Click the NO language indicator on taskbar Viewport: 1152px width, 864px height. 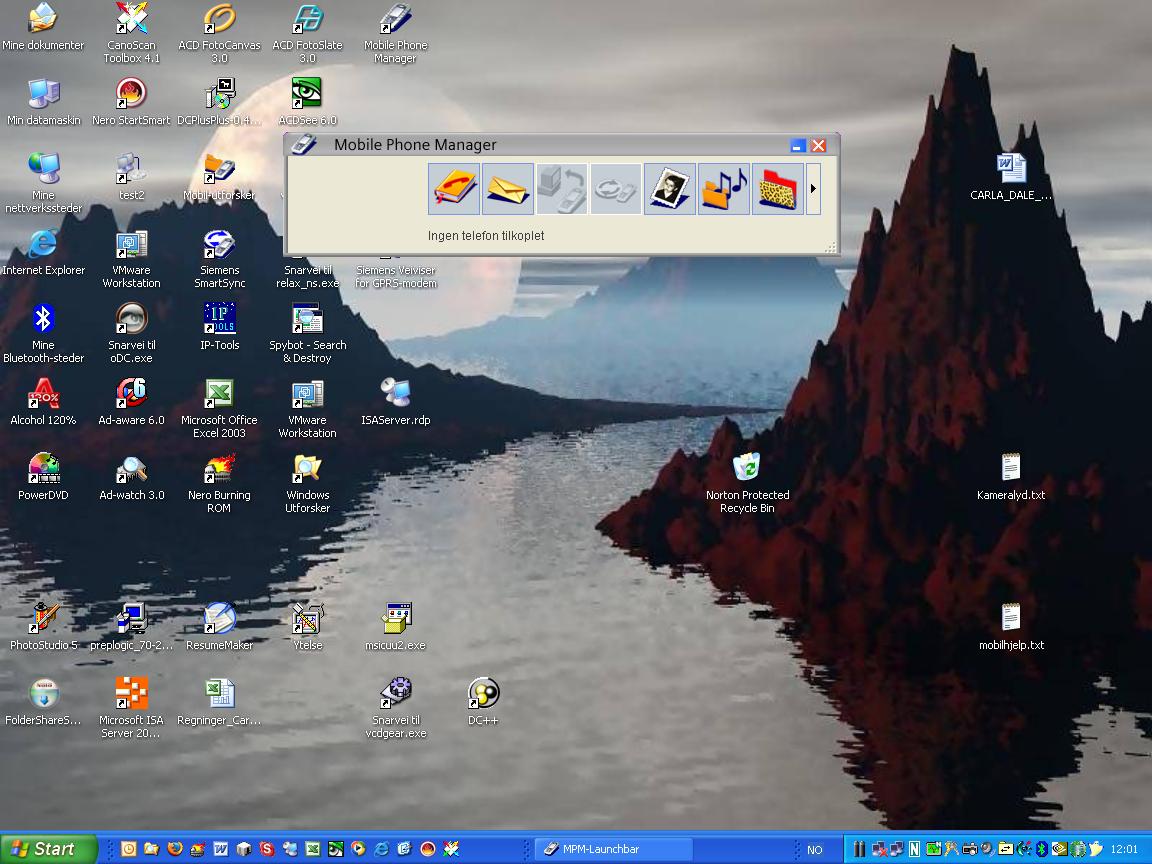click(x=815, y=850)
